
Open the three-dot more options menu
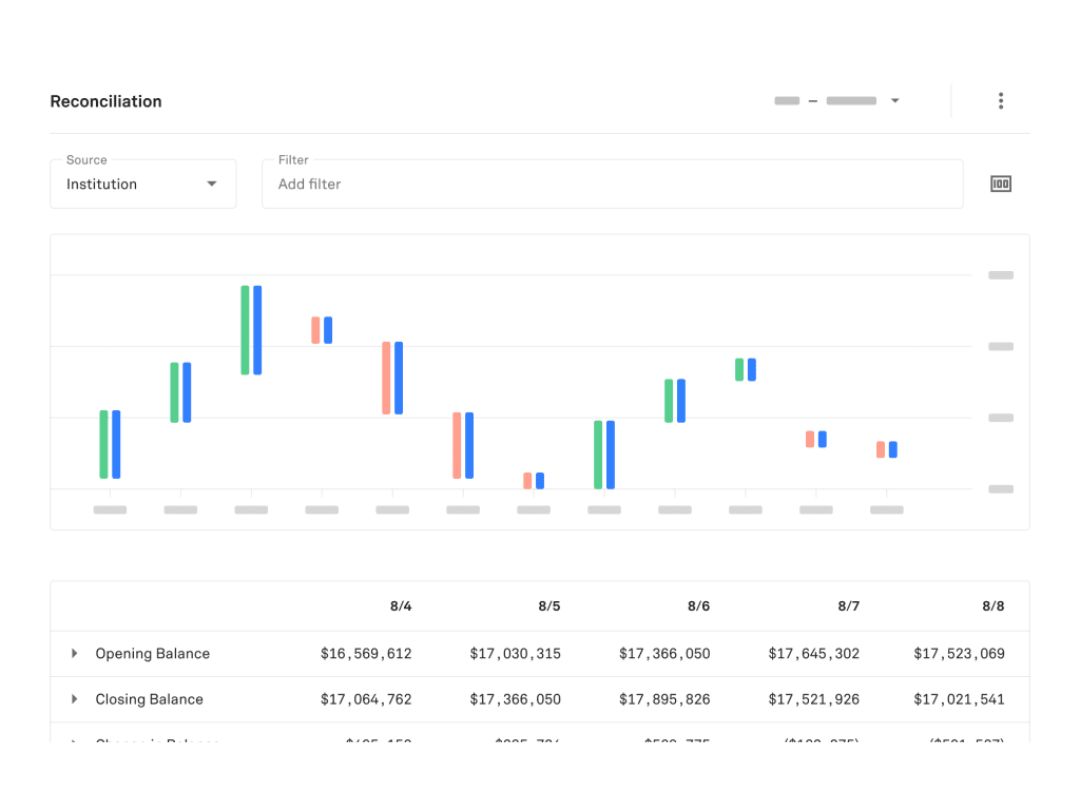1000,101
